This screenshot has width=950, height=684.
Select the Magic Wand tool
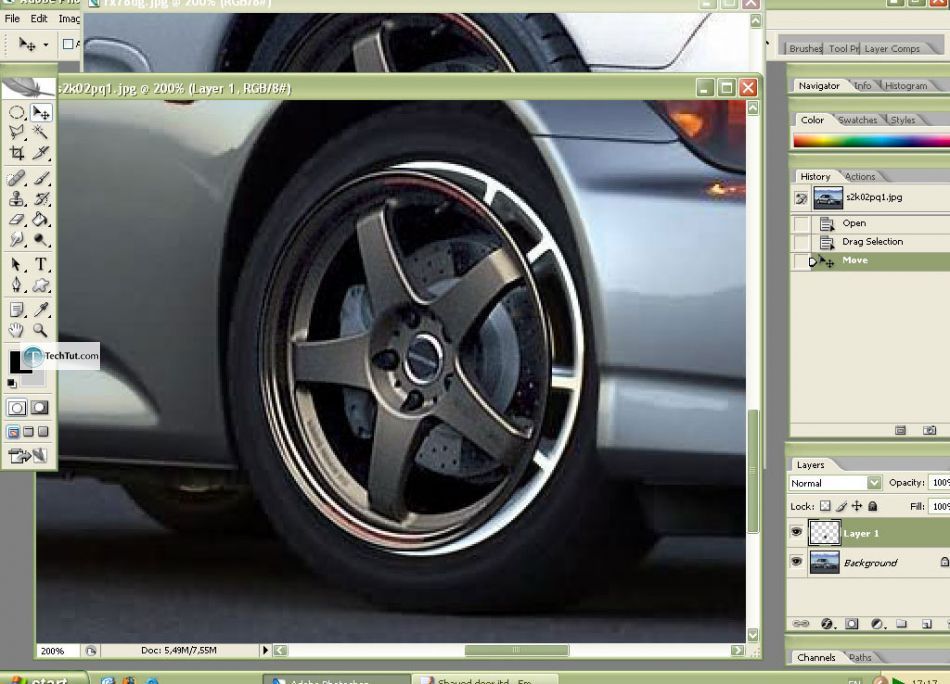41,132
